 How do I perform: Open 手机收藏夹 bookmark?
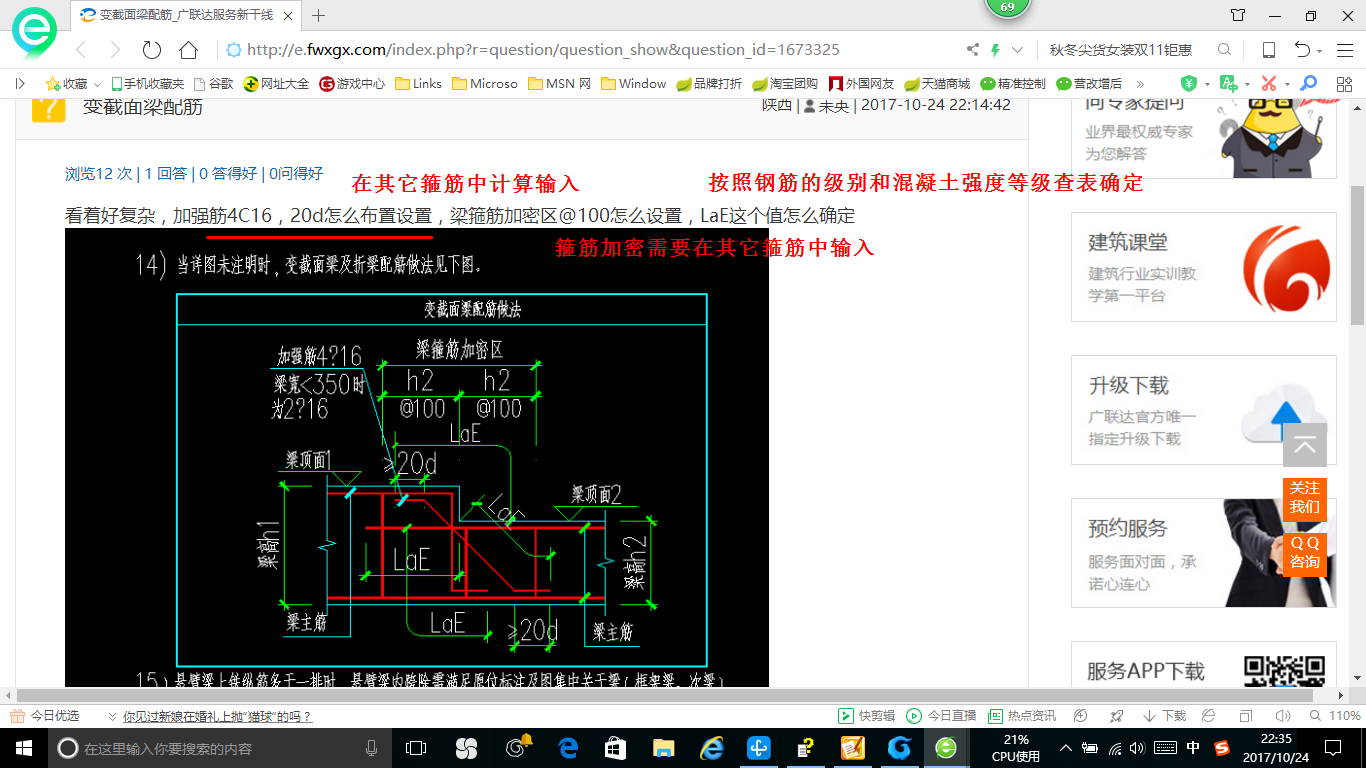(147, 84)
